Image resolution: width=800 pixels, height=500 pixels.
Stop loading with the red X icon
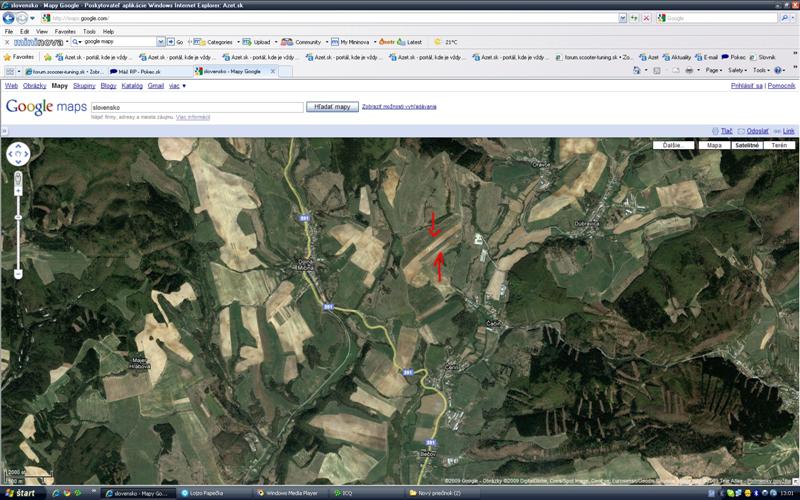(647, 18)
